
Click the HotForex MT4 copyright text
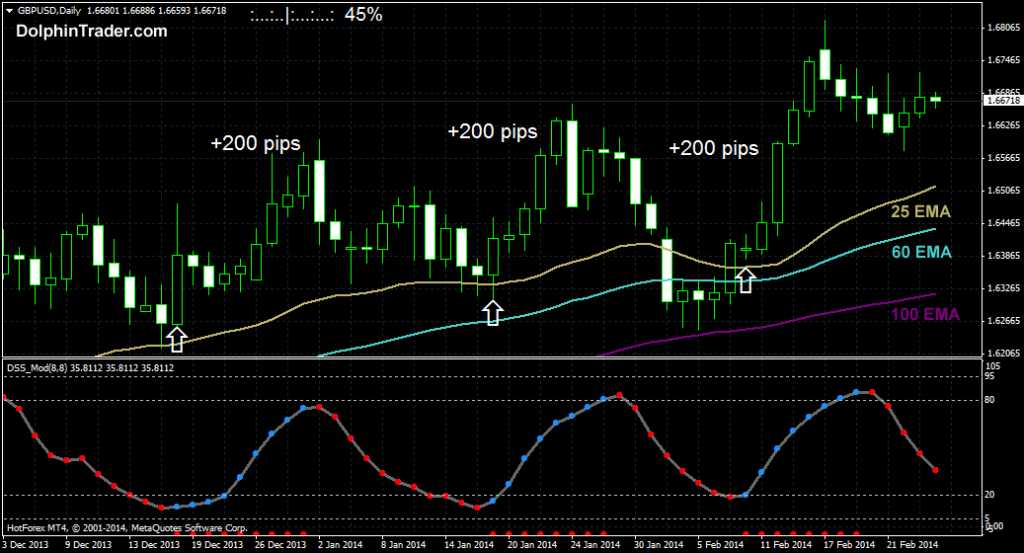coord(127,528)
